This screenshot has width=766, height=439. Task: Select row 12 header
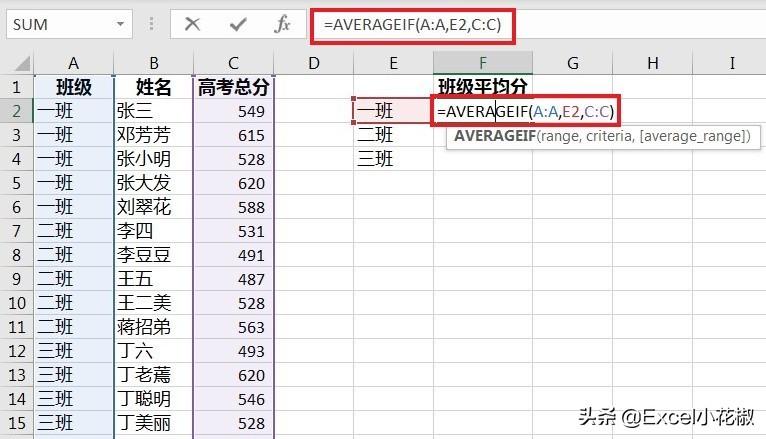click(17, 351)
